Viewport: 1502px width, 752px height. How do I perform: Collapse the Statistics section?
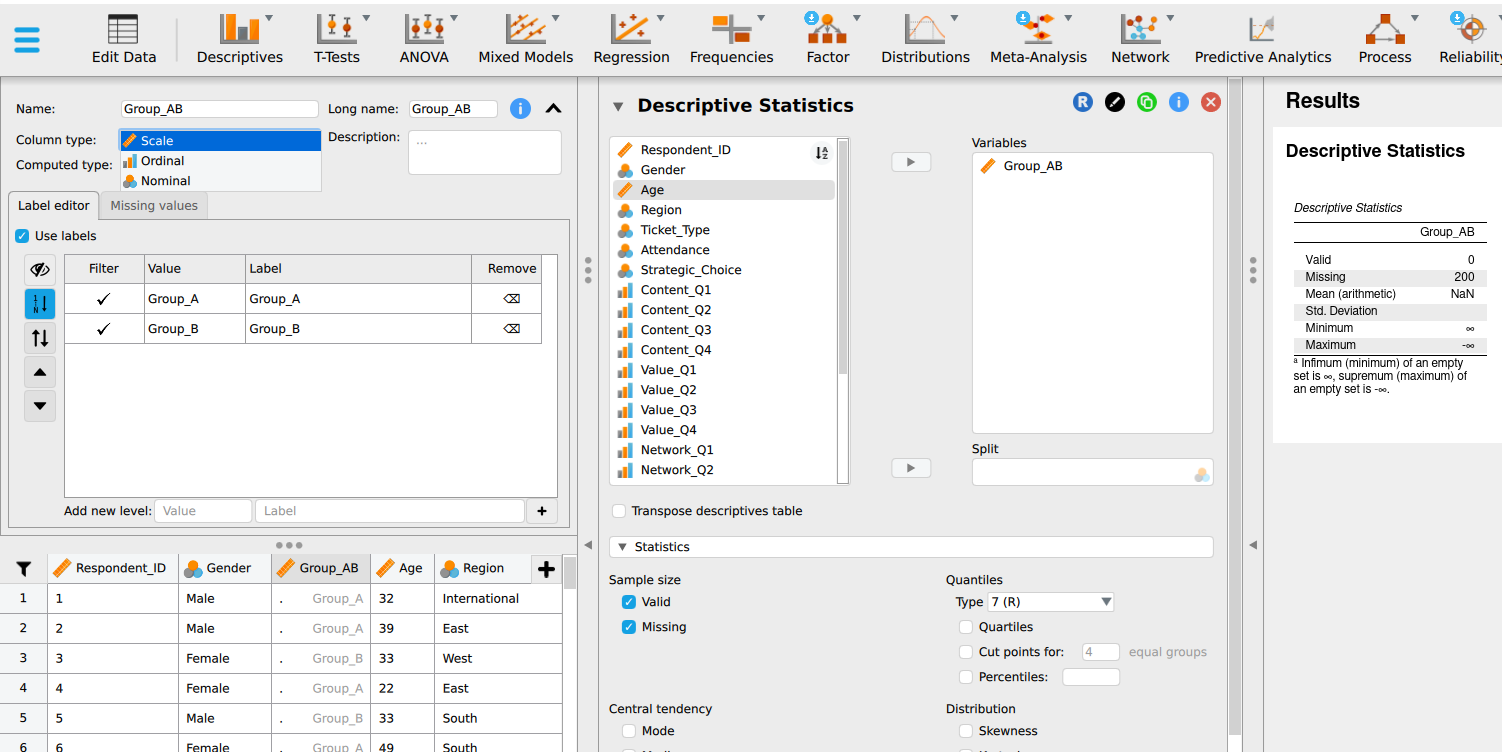click(622, 547)
